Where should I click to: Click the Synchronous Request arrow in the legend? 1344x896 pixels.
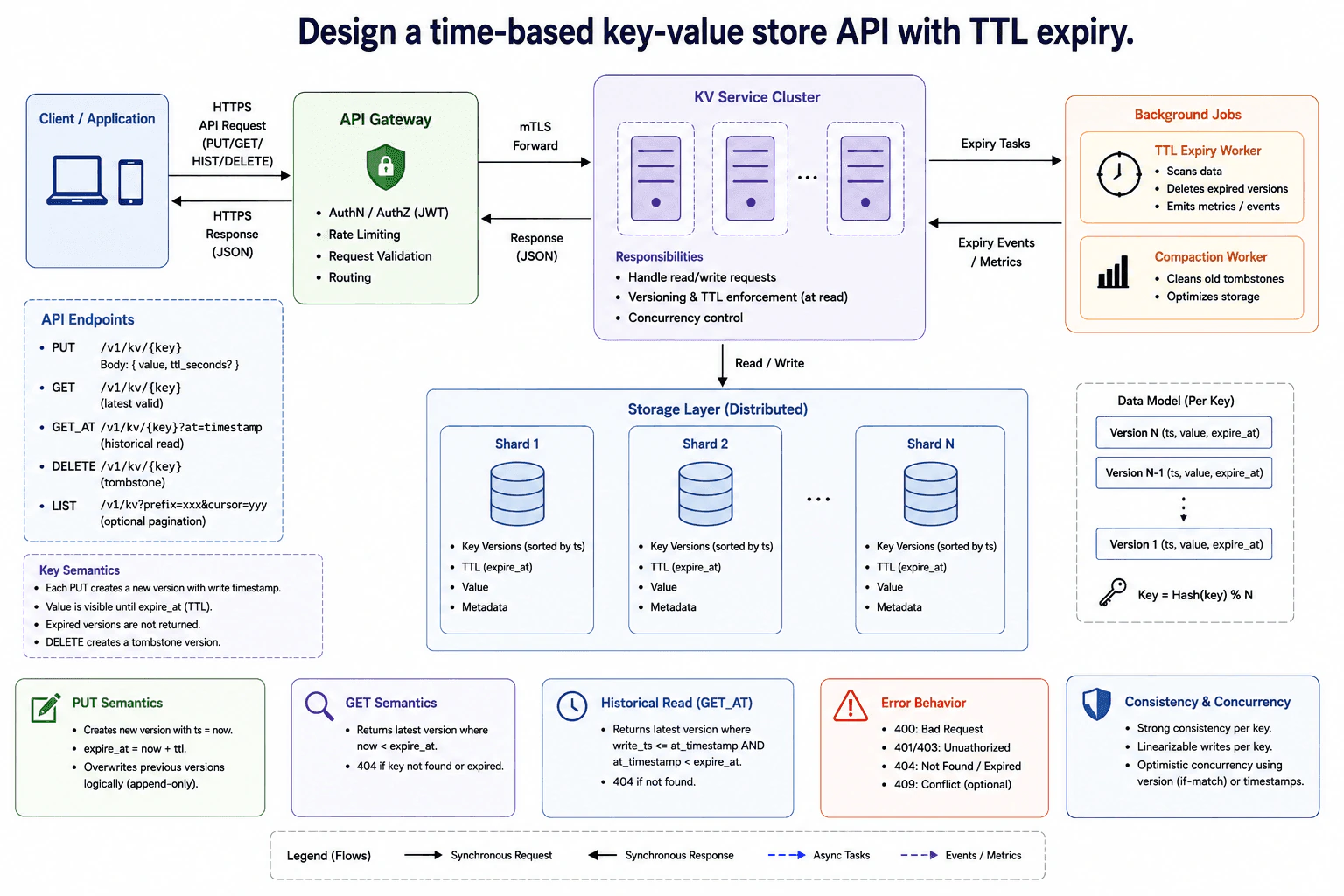pyautogui.click(x=423, y=855)
